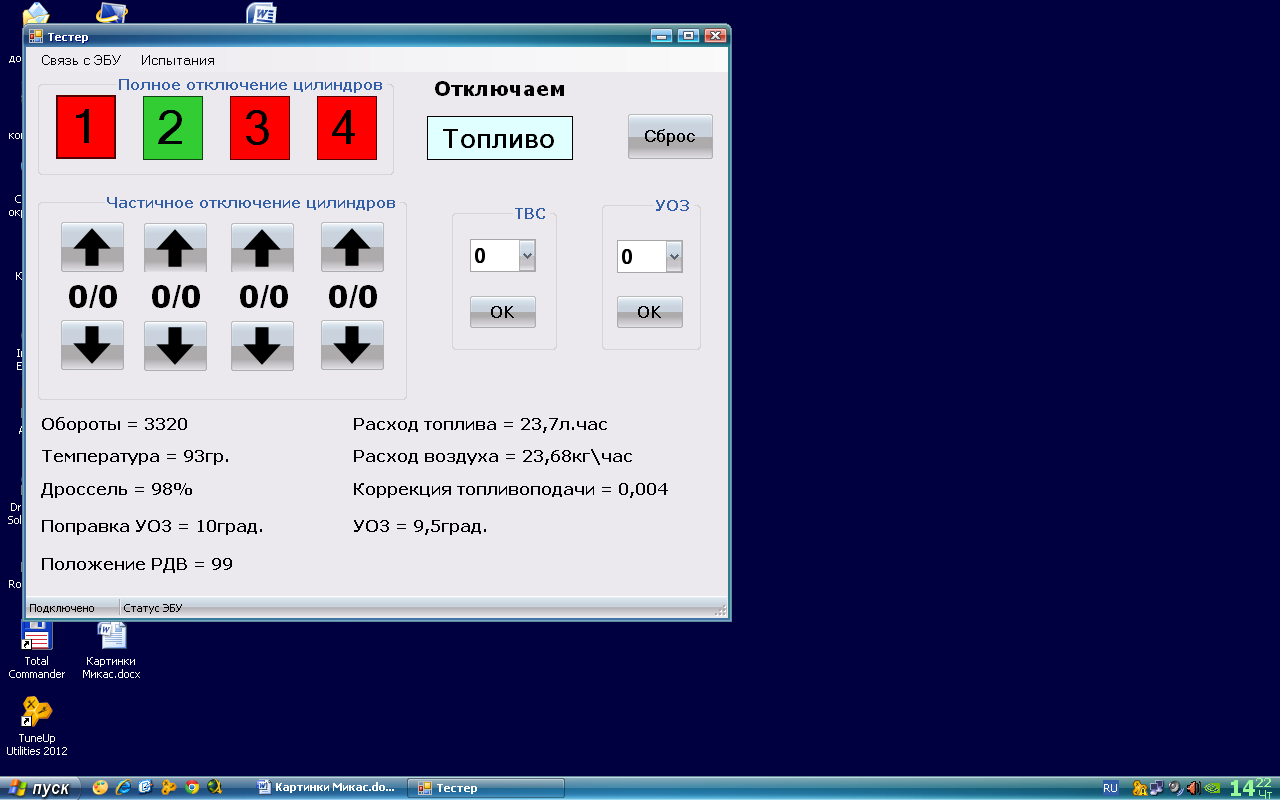Click the Сброс reset button
The width and height of the screenshot is (1280, 800).
pos(670,136)
